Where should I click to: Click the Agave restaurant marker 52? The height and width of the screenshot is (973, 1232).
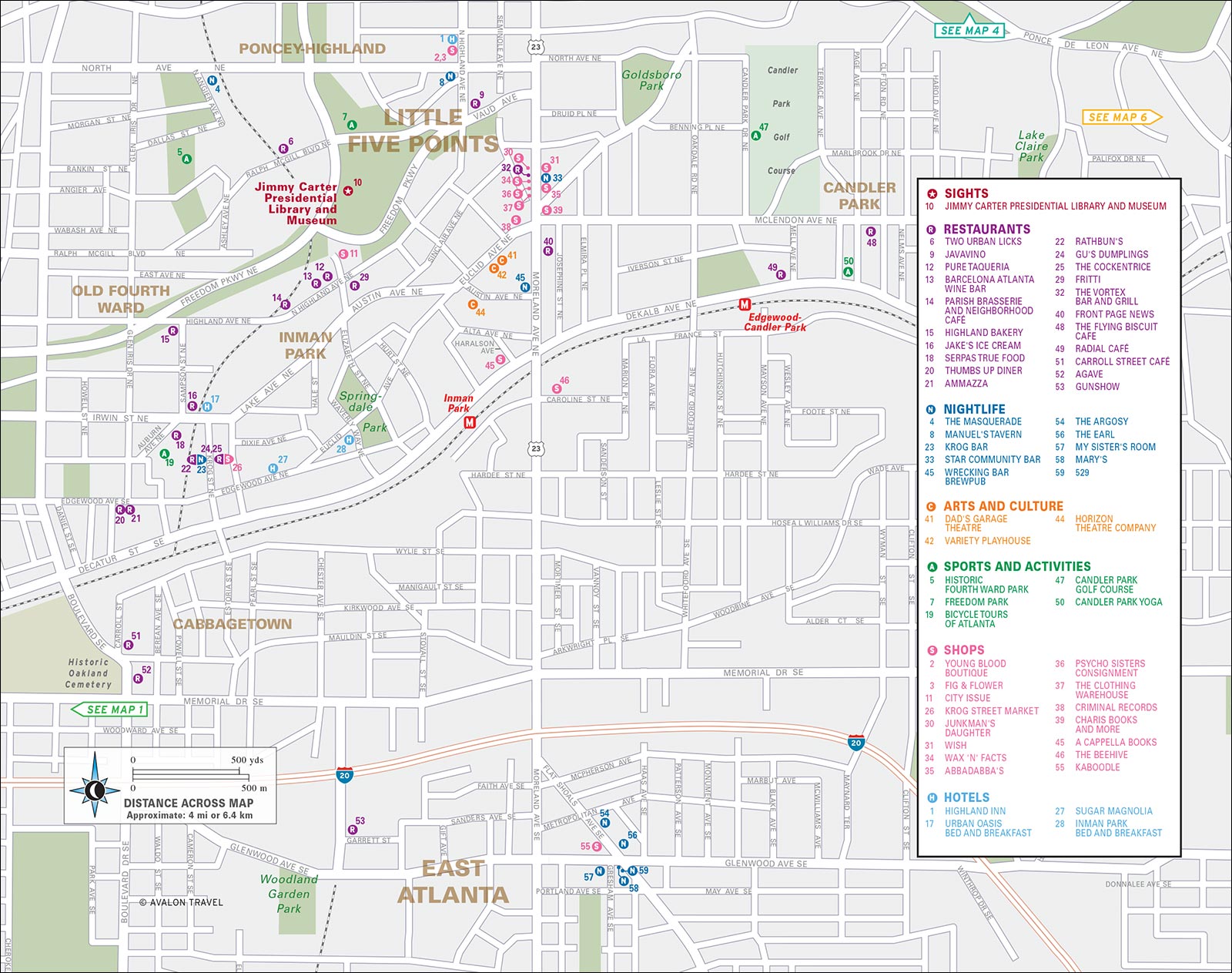138,679
